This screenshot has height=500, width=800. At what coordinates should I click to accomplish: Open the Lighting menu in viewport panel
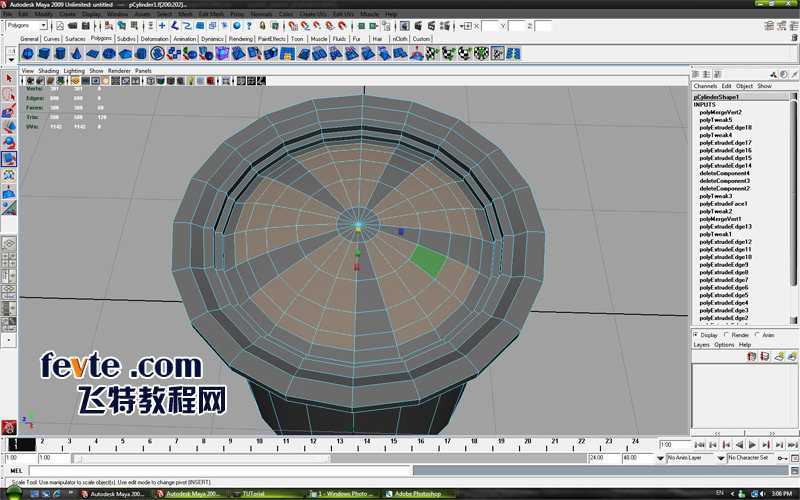click(x=74, y=71)
